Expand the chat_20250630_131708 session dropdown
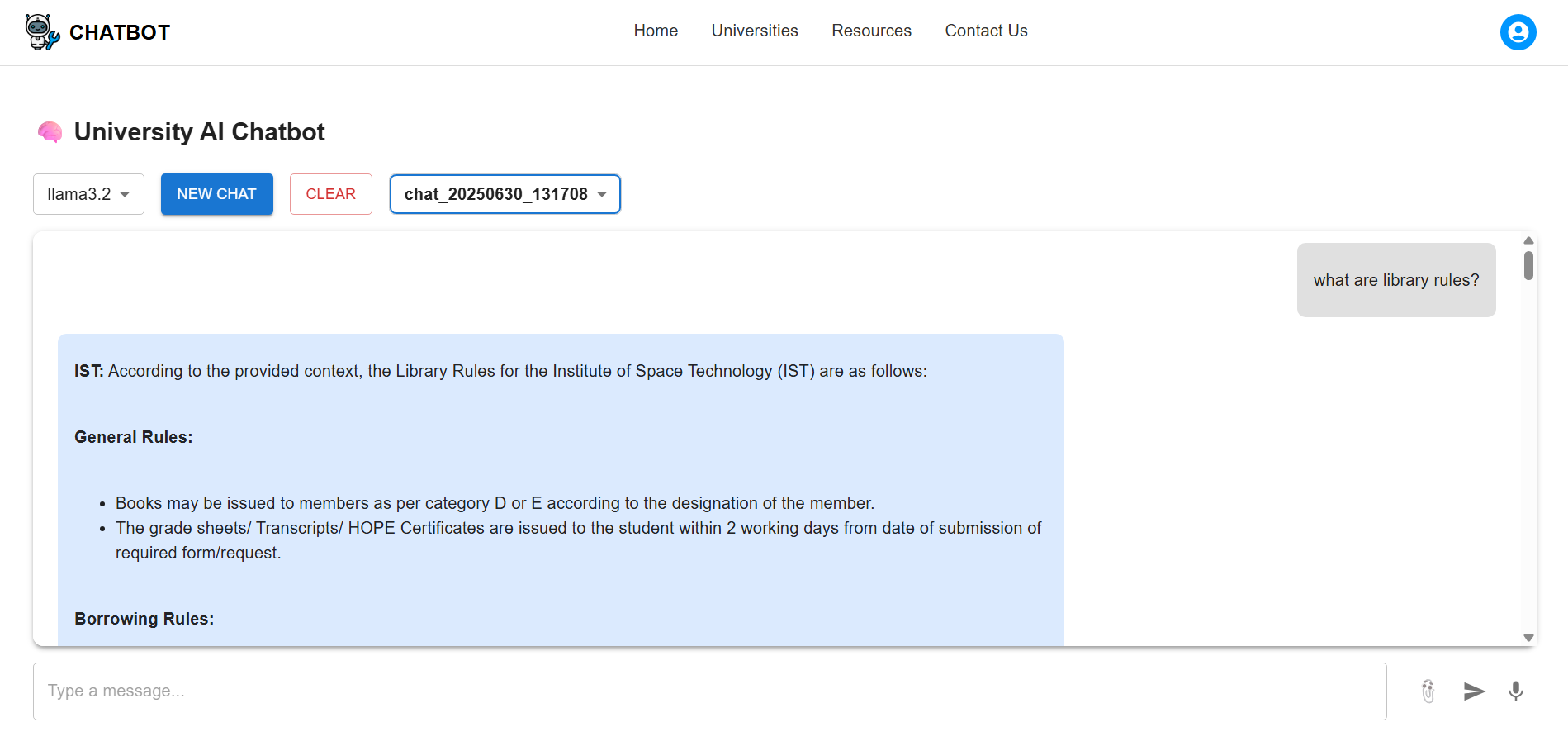Image resolution: width=1568 pixels, height=746 pixels. (505, 194)
